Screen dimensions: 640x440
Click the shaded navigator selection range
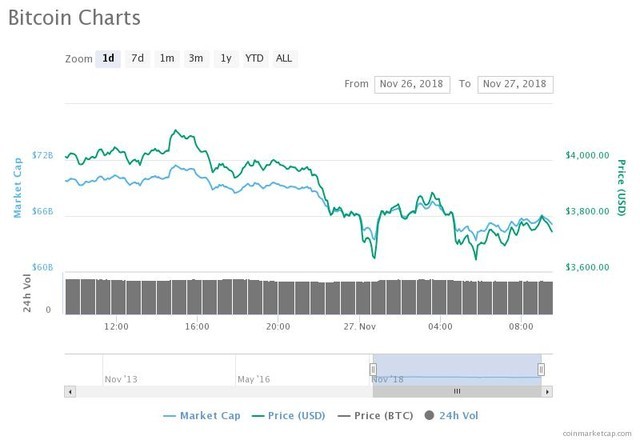tap(456, 365)
